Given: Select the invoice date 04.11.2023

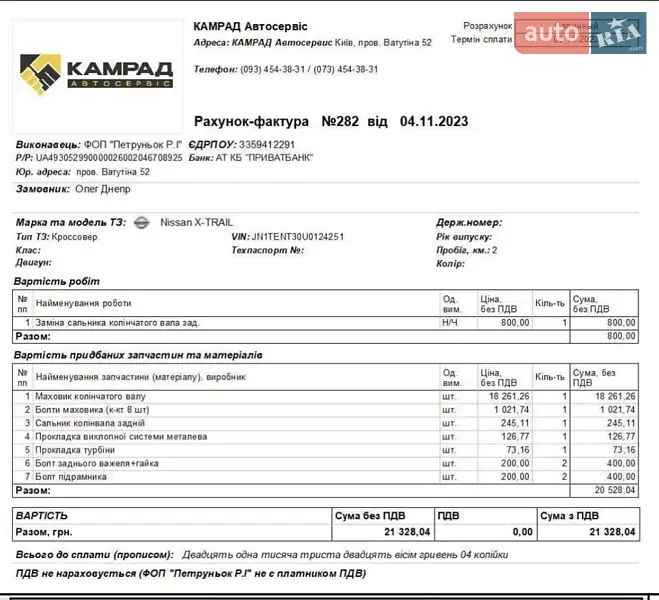Looking at the screenshot, I should click(433, 122).
